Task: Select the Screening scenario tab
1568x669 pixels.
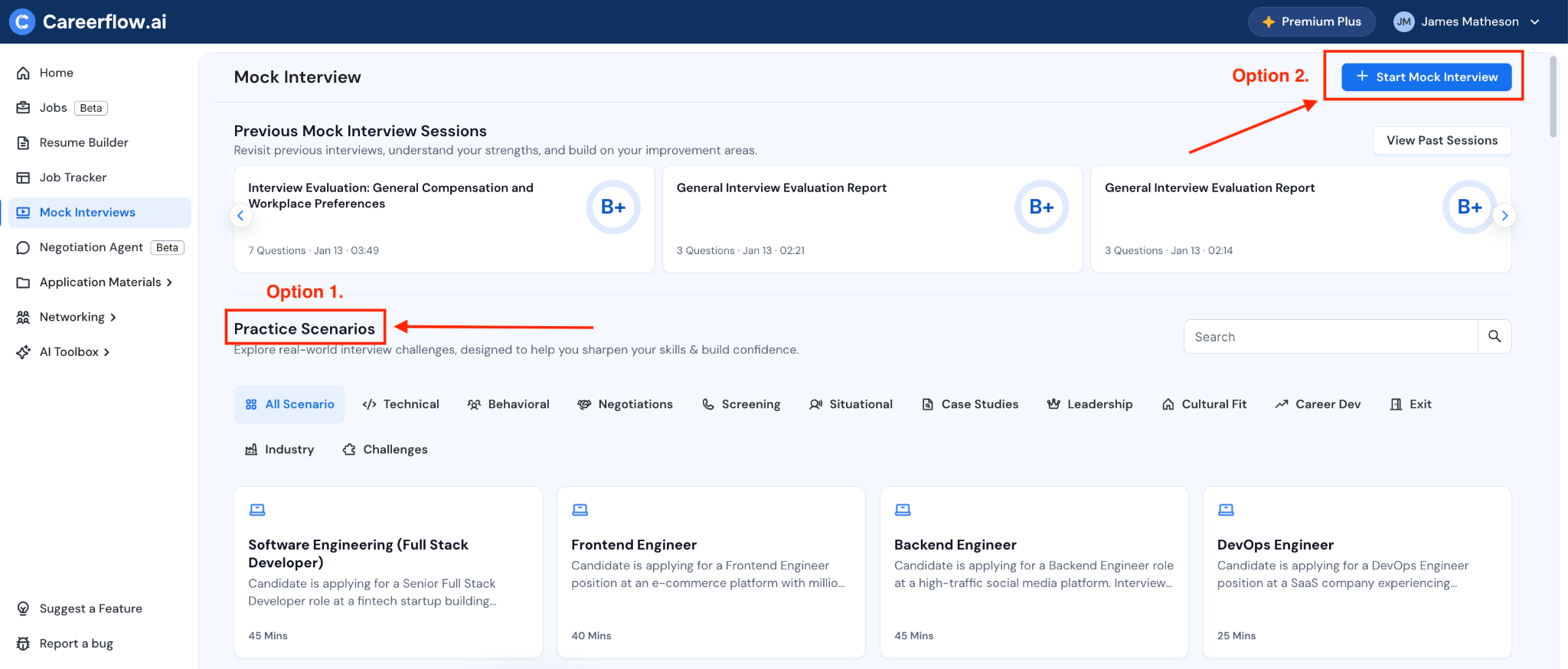Action: pos(741,404)
